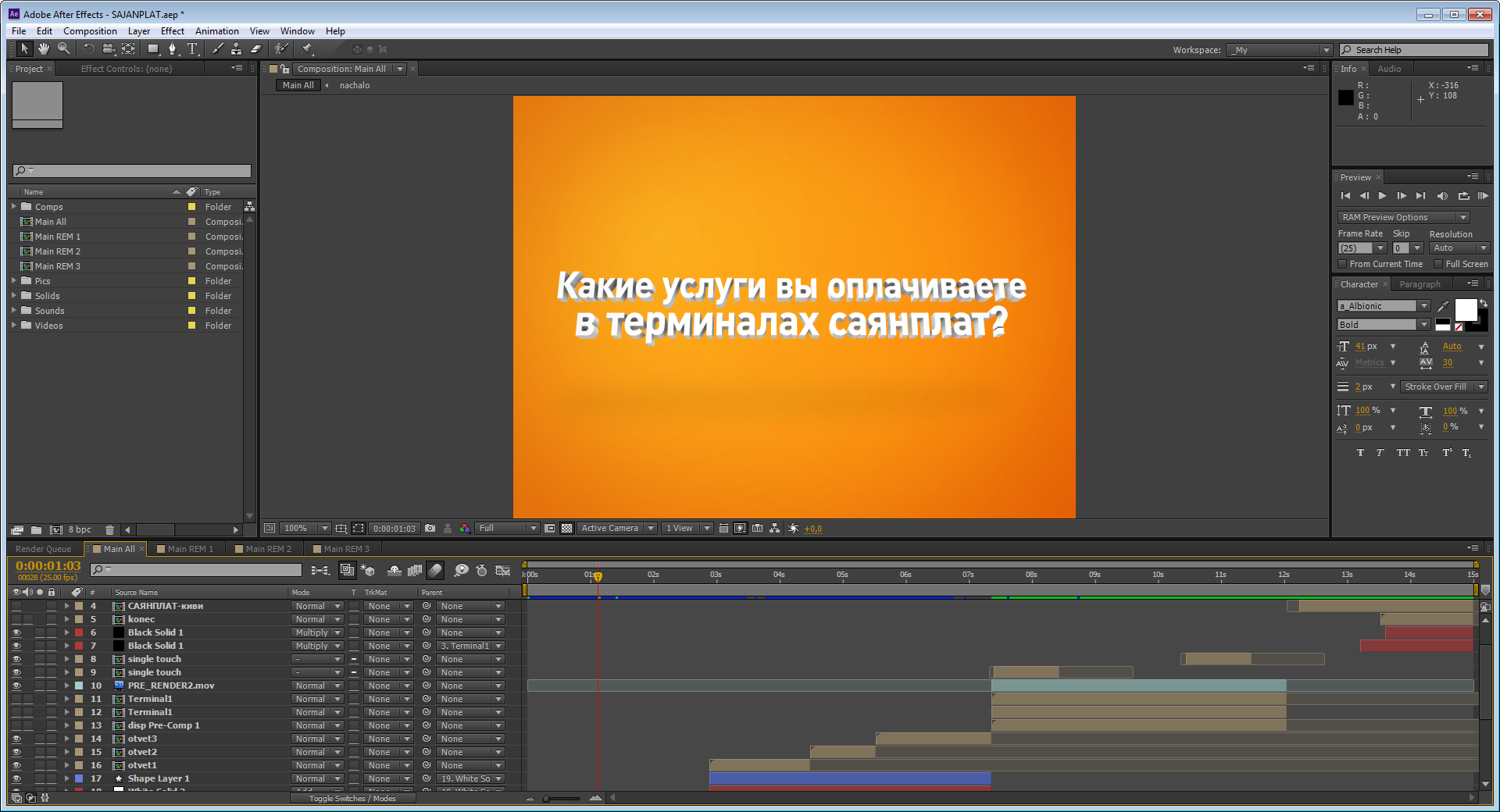This screenshot has width=1500, height=812.
Task: Pick the Eraser tool
Action: click(x=255, y=49)
